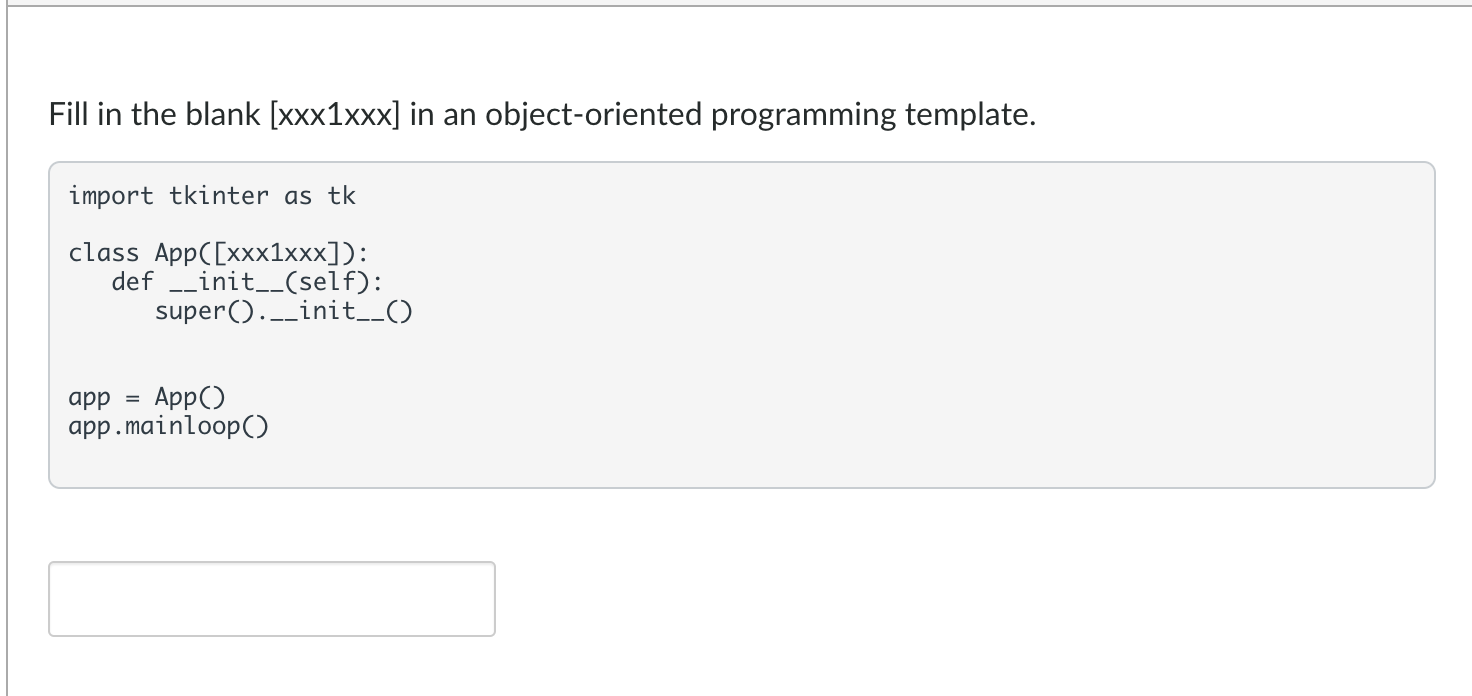Viewport: 1472px width, 696px height.
Task: Select the blank [xxx1xxx] placeholder in the code
Action: coord(273,252)
